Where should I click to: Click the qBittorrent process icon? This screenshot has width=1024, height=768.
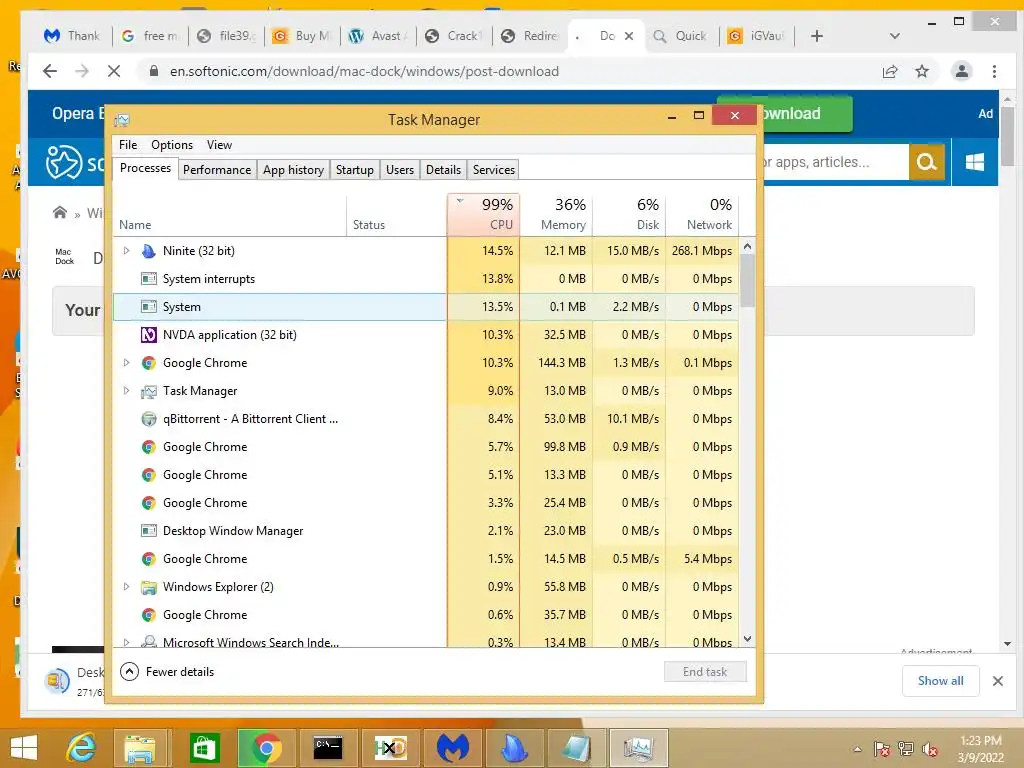(x=149, y=419)
